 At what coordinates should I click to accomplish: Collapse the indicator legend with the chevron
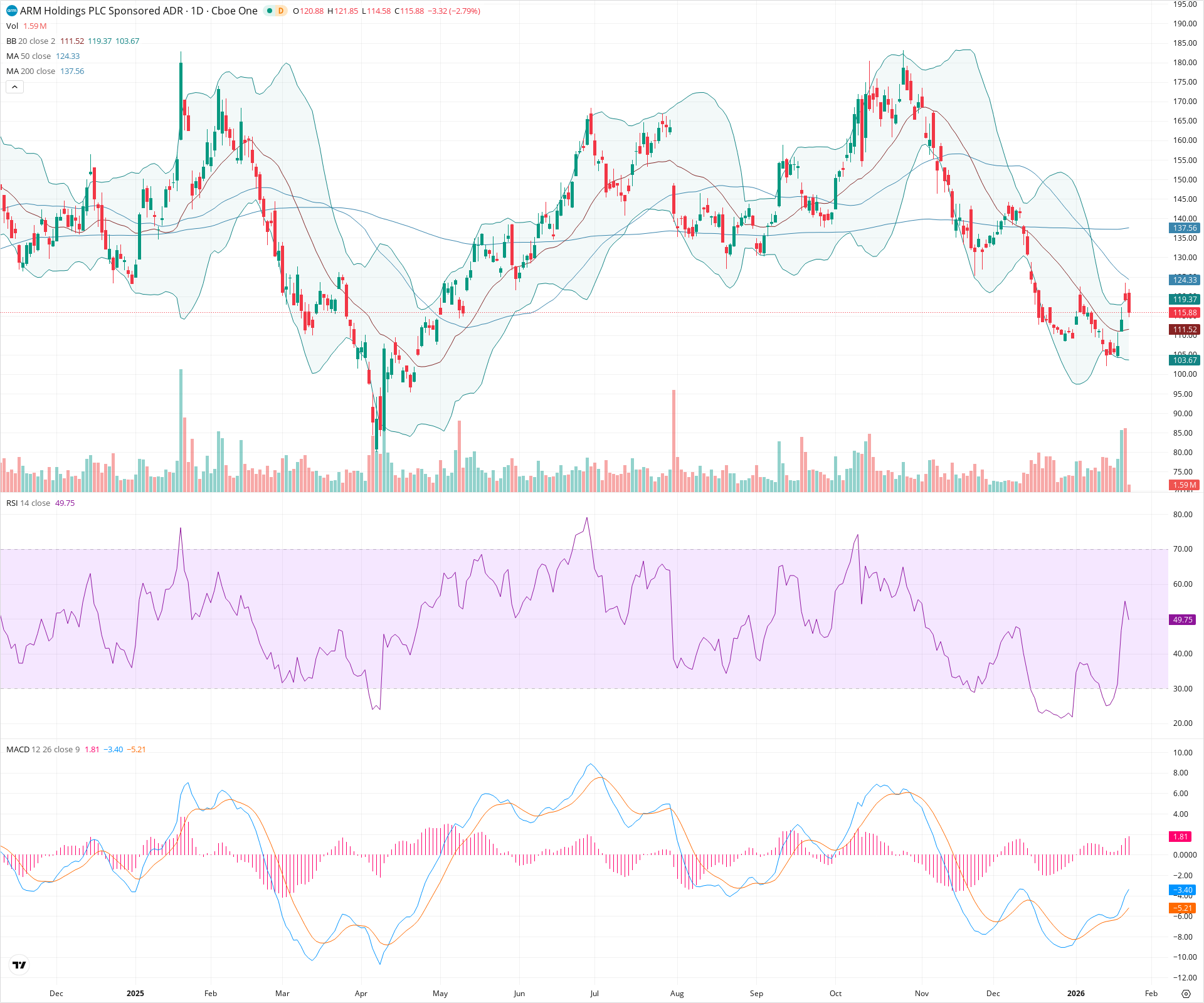14,87
